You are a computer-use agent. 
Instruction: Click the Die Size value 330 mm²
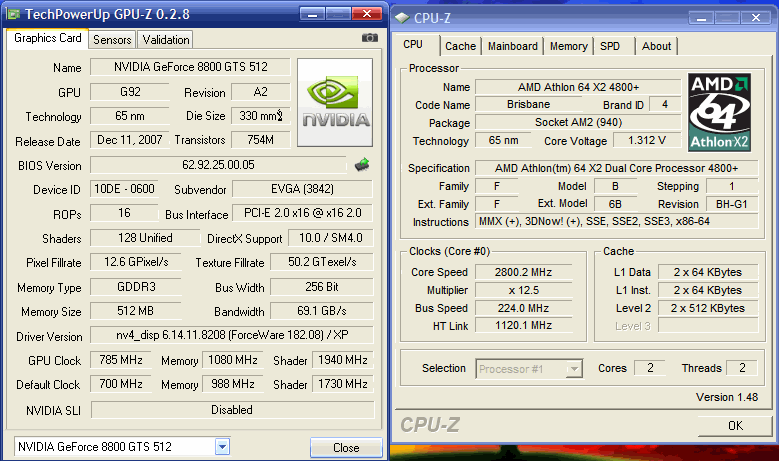point(261,116)
